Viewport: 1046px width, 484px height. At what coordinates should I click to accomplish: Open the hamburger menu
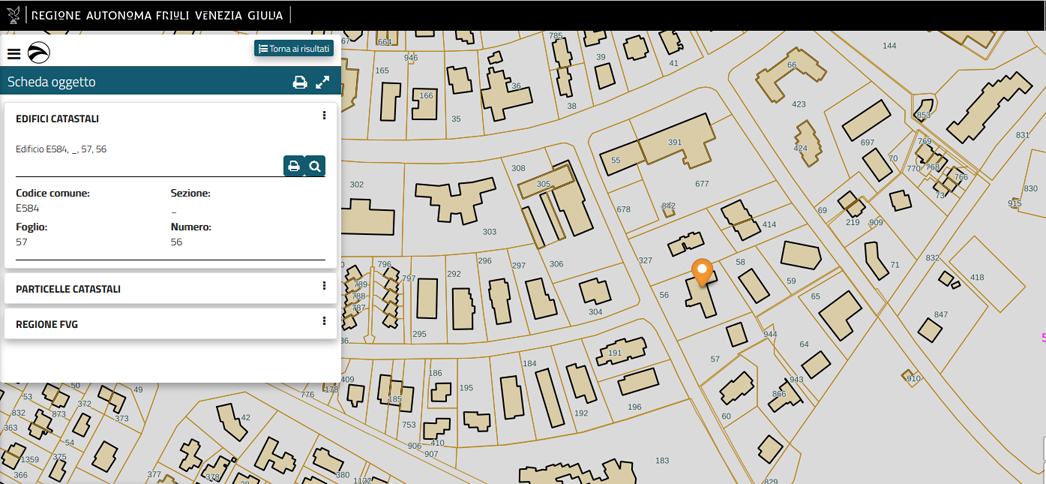click(14, 54)
